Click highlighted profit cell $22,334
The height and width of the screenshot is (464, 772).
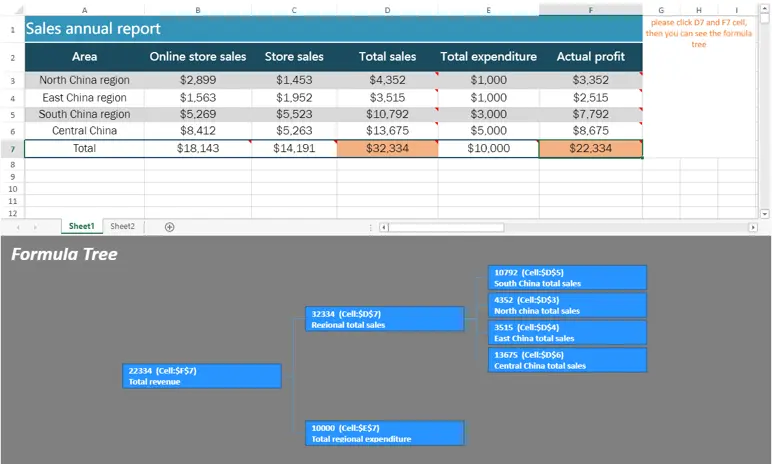pos(591,149)
